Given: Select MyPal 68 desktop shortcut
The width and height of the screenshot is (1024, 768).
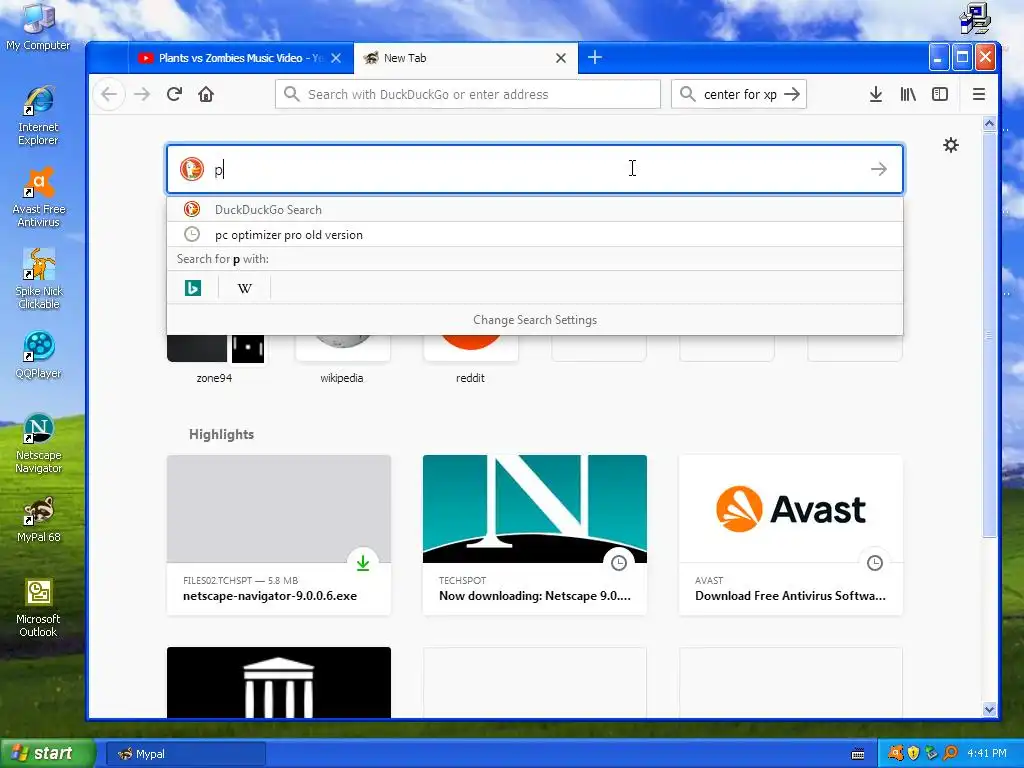Looking at the screenshot, I should [38, 520].
